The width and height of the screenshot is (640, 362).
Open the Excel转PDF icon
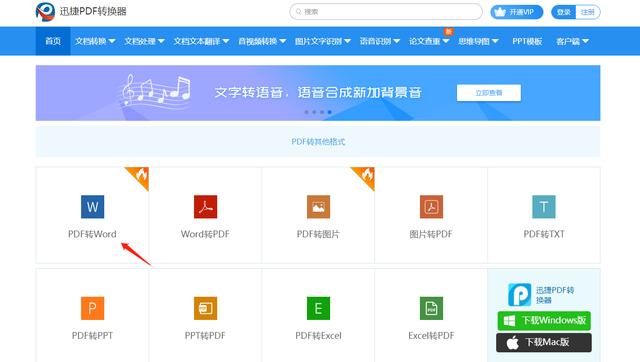tap(431, 308)
